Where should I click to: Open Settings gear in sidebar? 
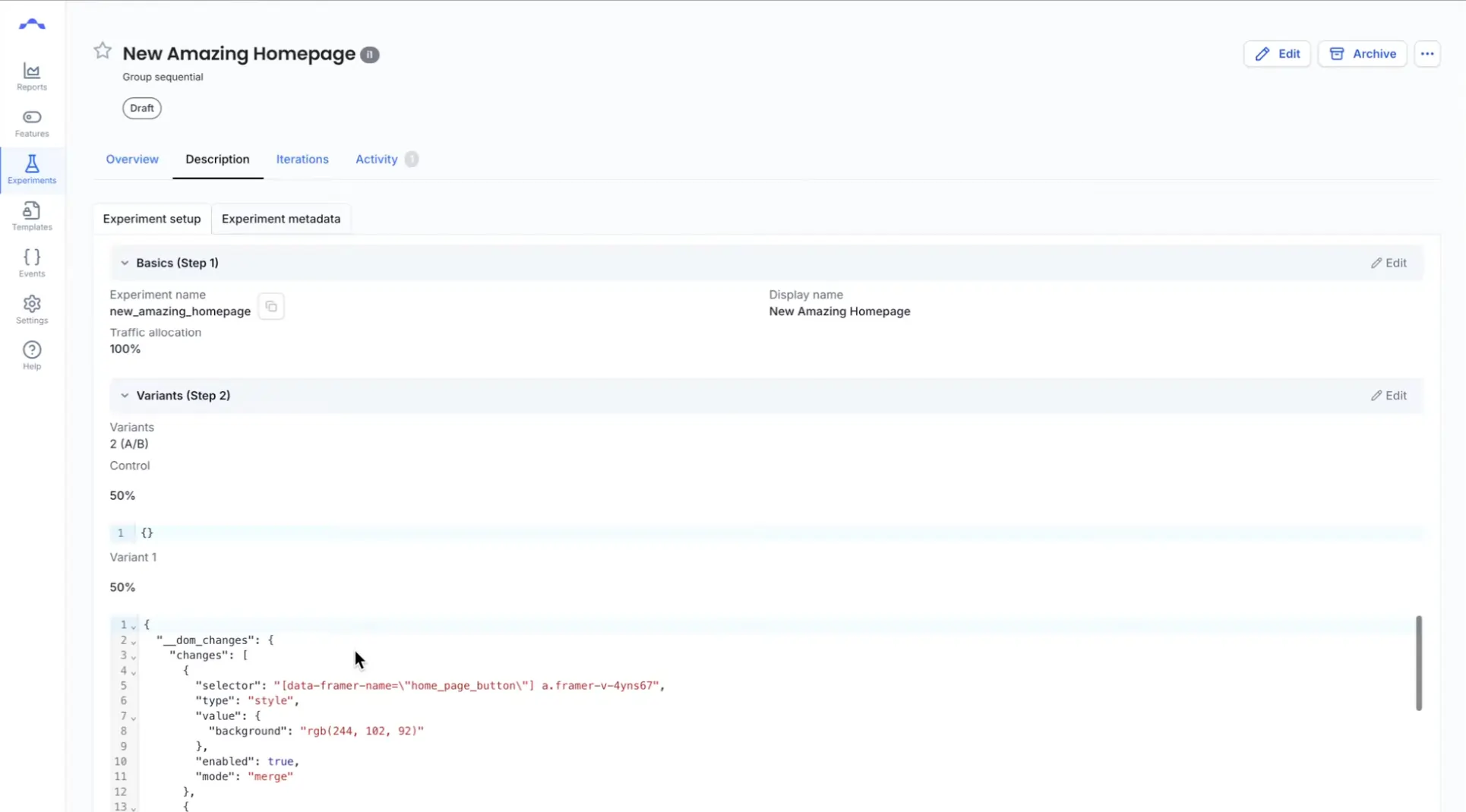[32, 309]
